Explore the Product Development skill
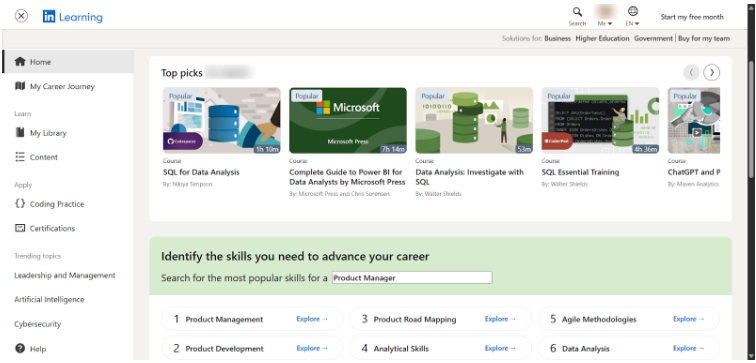This screenshot has width=756, height=363. 312,348
